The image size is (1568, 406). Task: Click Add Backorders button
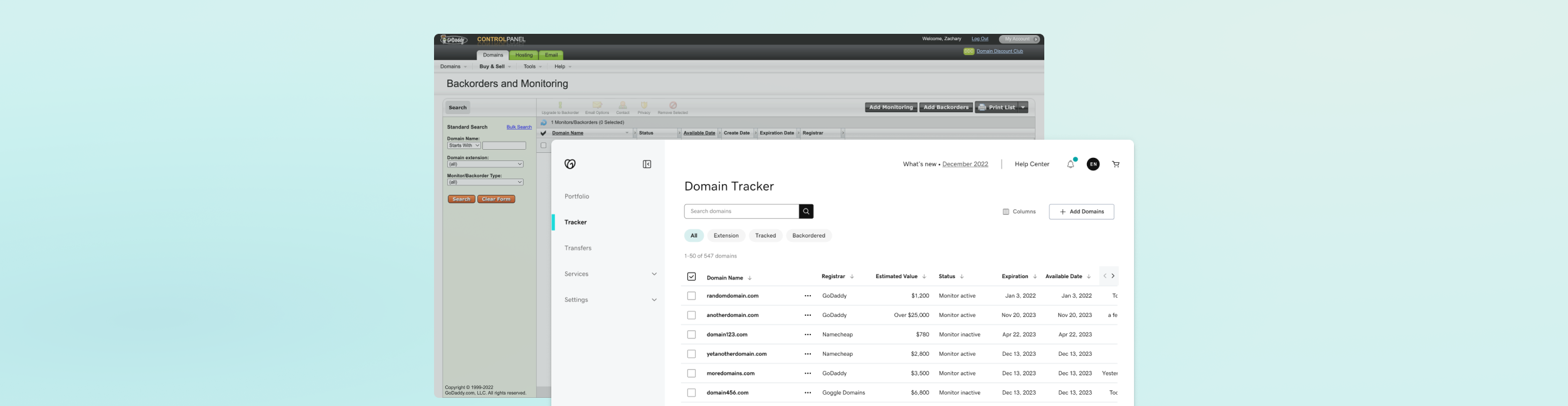(x=946, y=107)
